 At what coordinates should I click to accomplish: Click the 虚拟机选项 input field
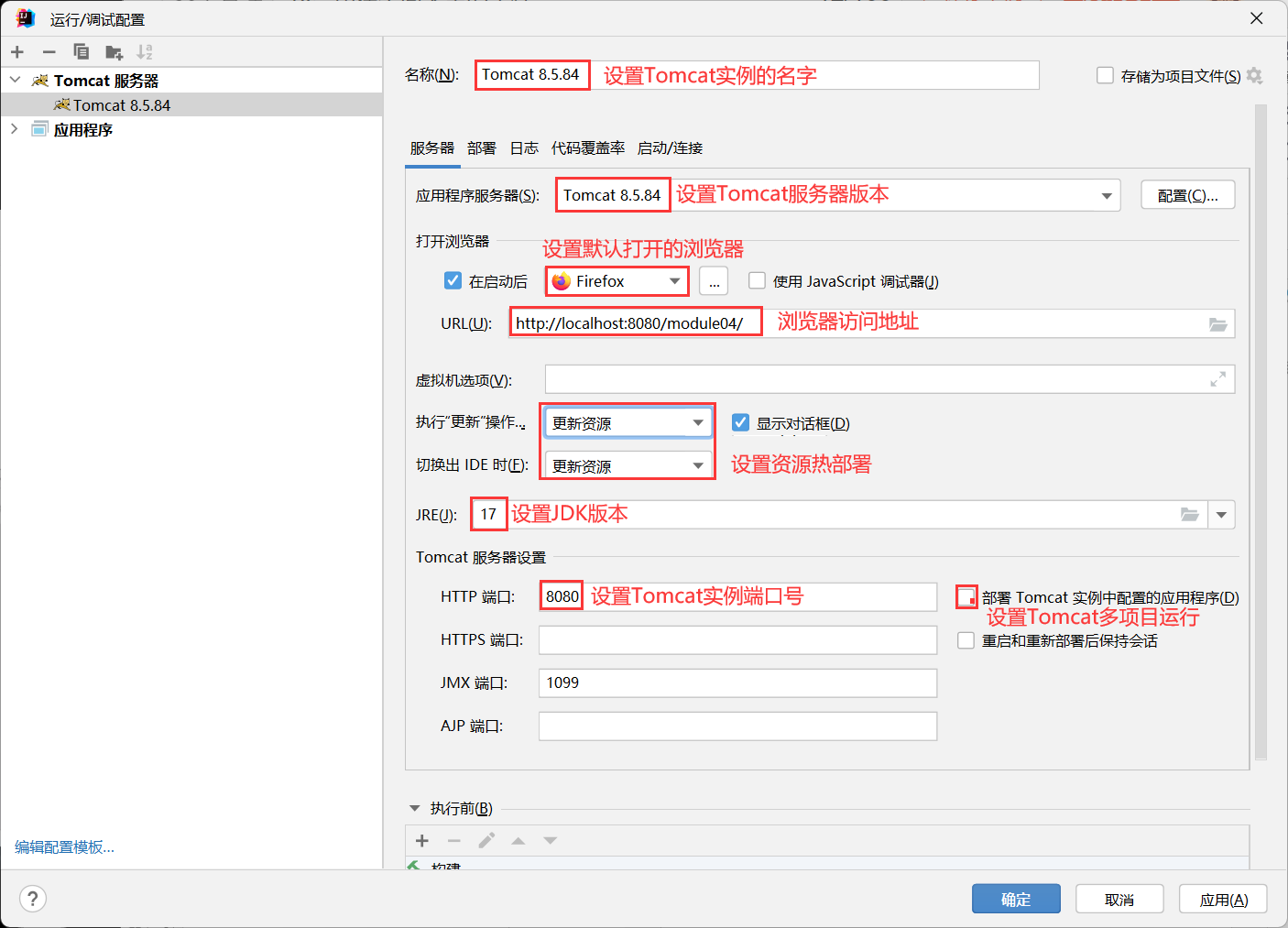890,379
